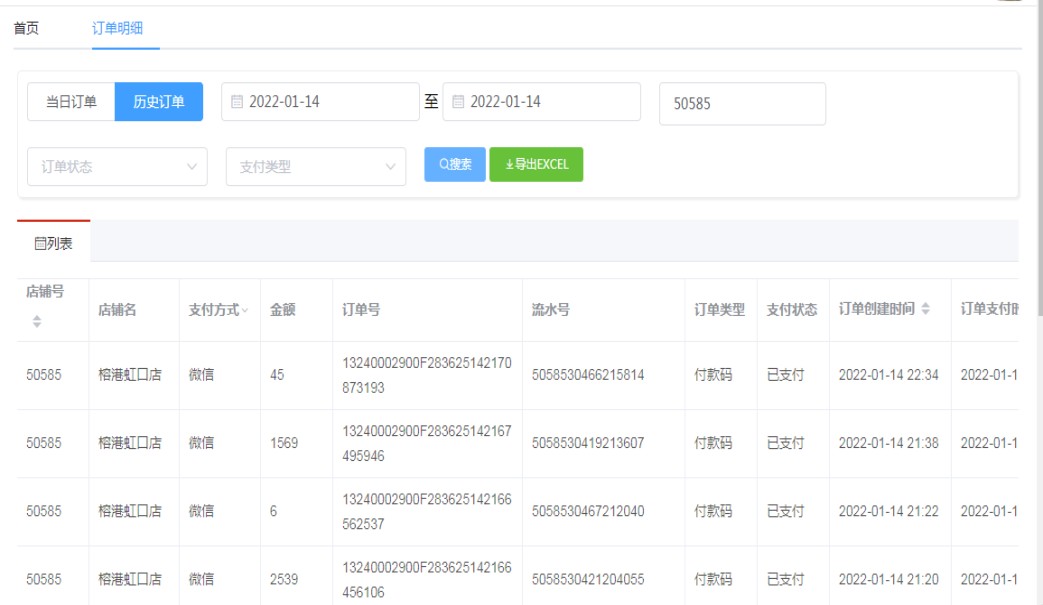Click the 导出EXCEL button
This screenshot has width=1043, height=605.
(x=536, y=165)
